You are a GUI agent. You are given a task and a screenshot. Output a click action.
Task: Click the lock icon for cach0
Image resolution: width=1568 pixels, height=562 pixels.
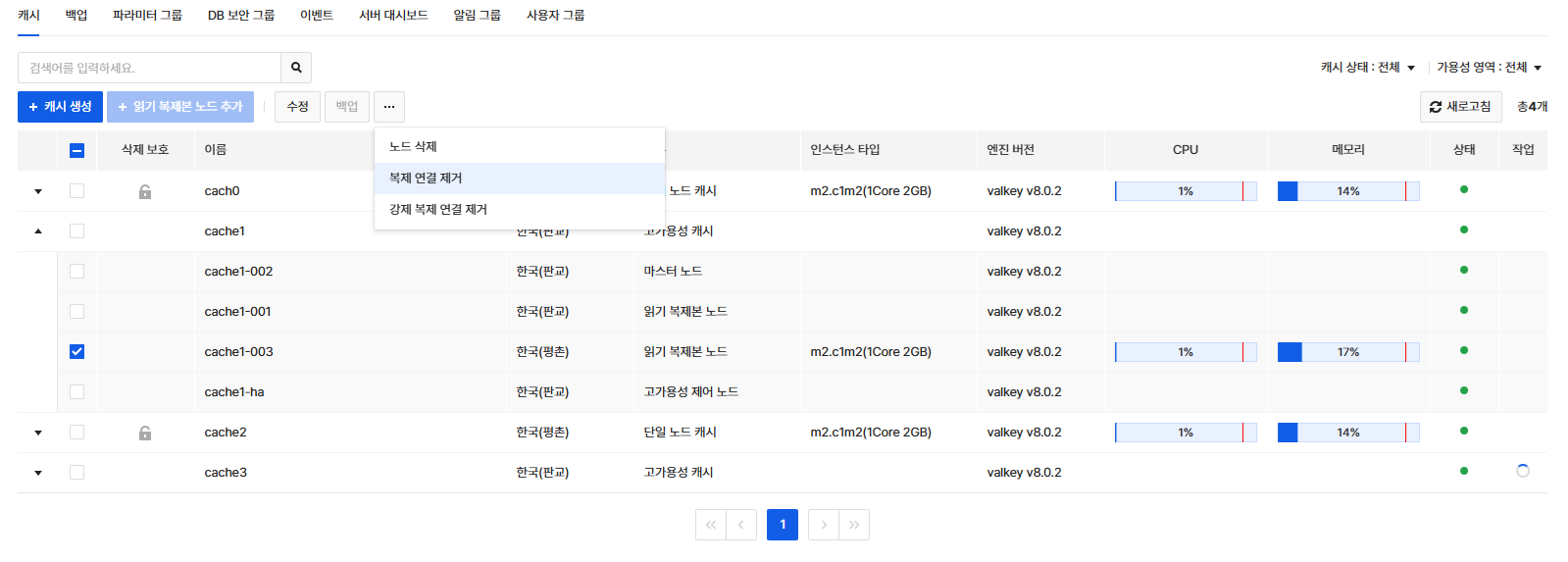click(x=145, y=191)
